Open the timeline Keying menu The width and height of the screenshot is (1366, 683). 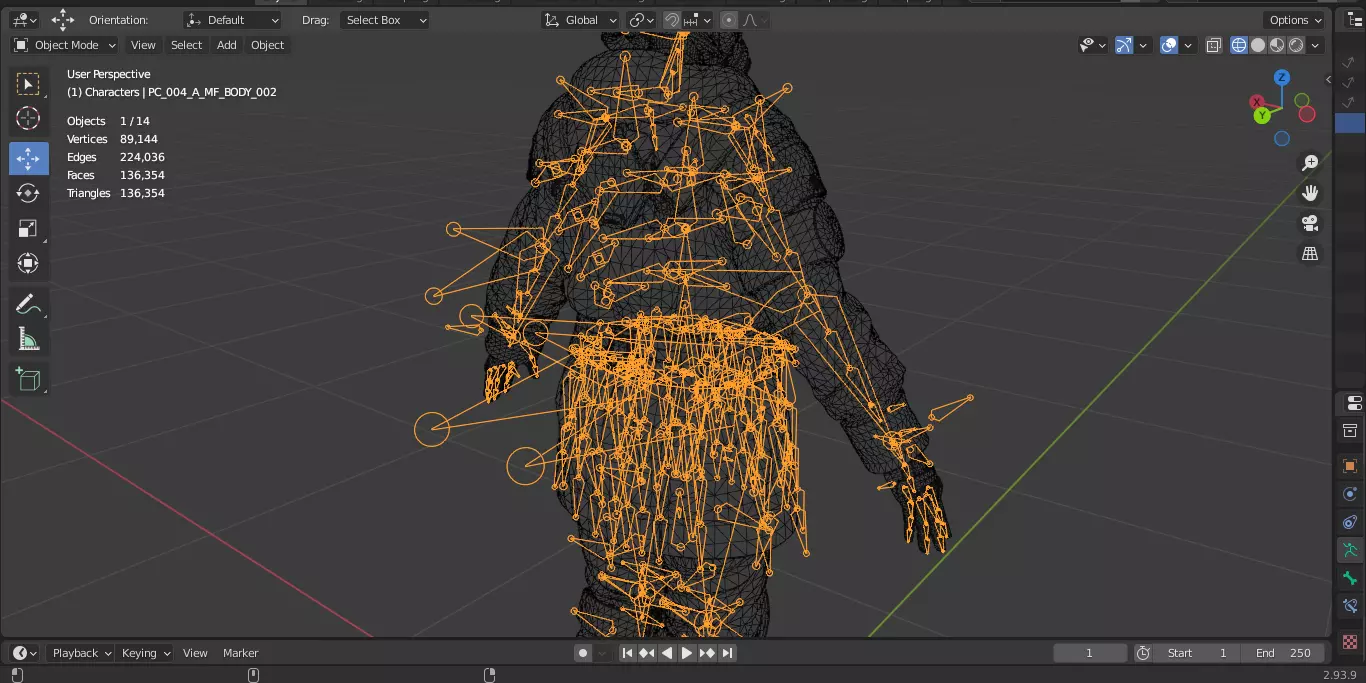coord(146,653)
